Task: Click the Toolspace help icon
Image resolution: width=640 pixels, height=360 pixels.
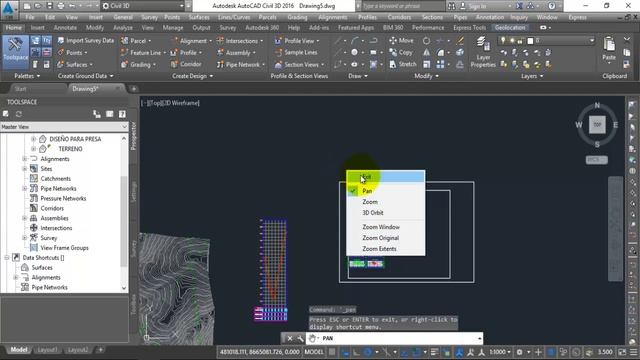Action: pos(122,114)
